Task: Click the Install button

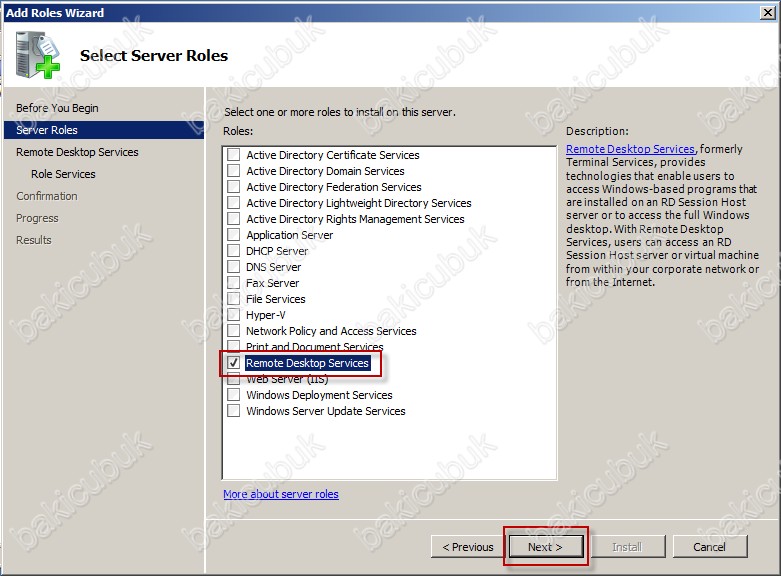Action: 628,547
